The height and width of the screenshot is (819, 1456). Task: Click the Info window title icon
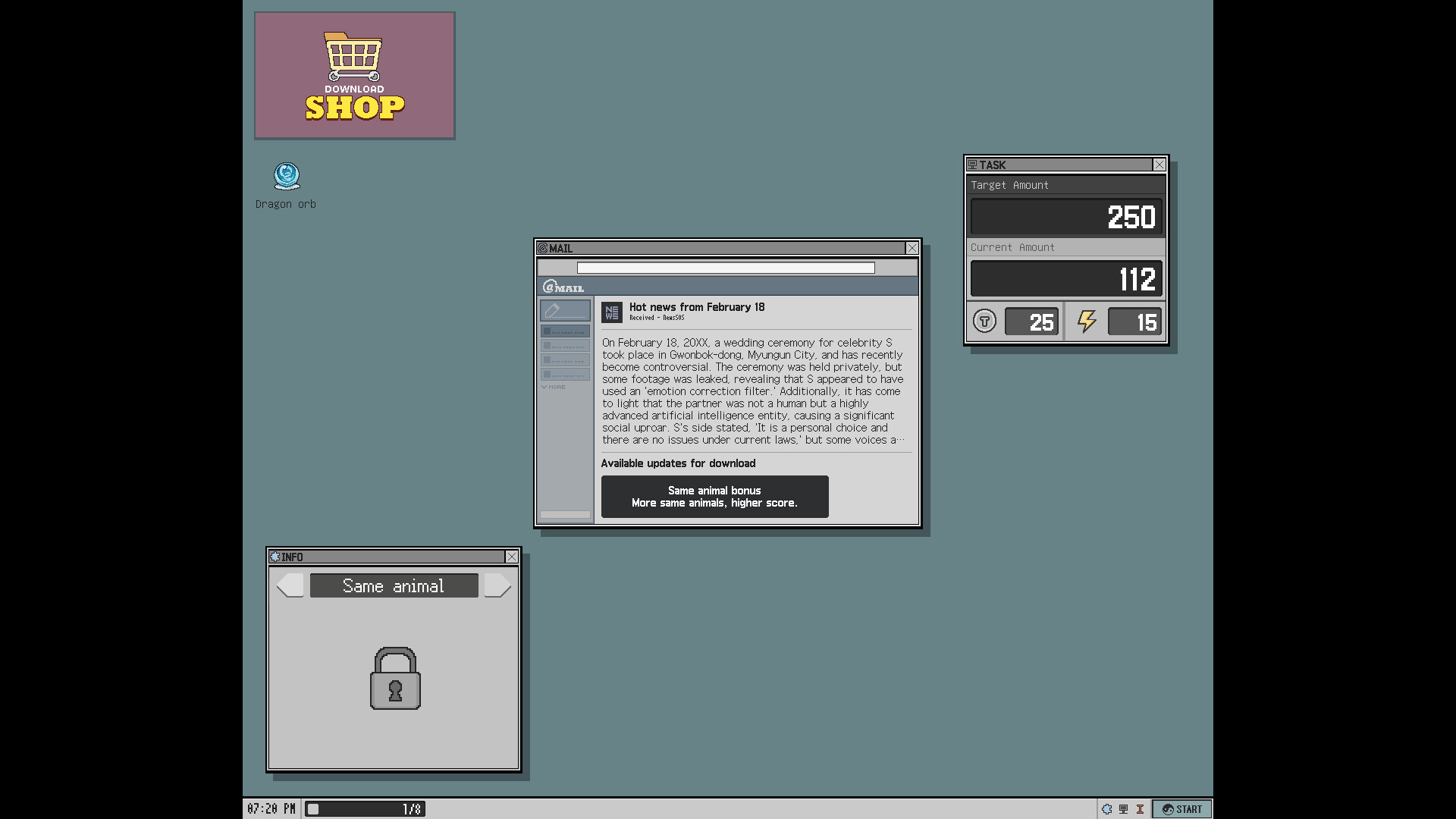point(275,557)
